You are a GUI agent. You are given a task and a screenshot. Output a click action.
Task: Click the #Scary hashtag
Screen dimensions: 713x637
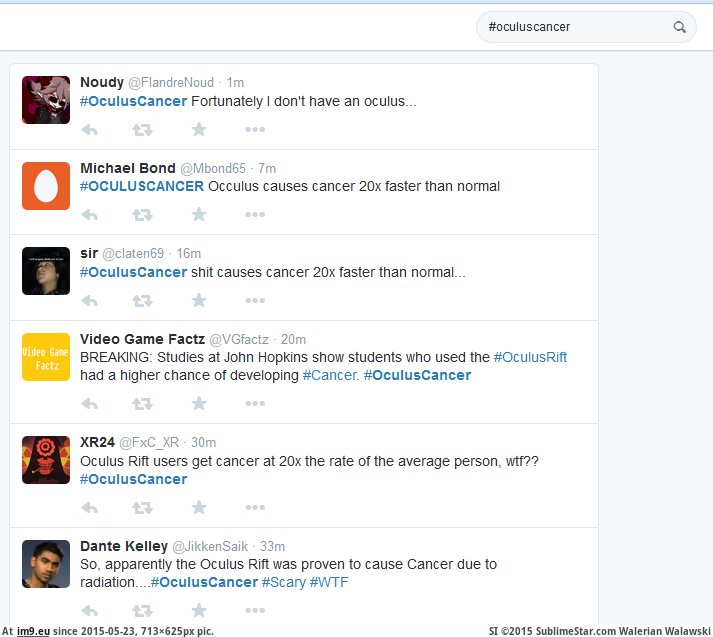[284, 582]
